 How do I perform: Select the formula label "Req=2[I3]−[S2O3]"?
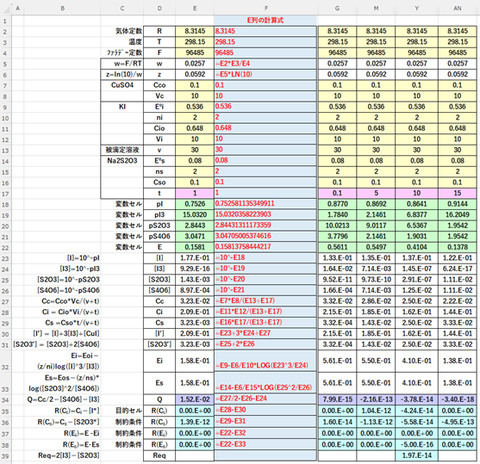(x=62, y=456)
